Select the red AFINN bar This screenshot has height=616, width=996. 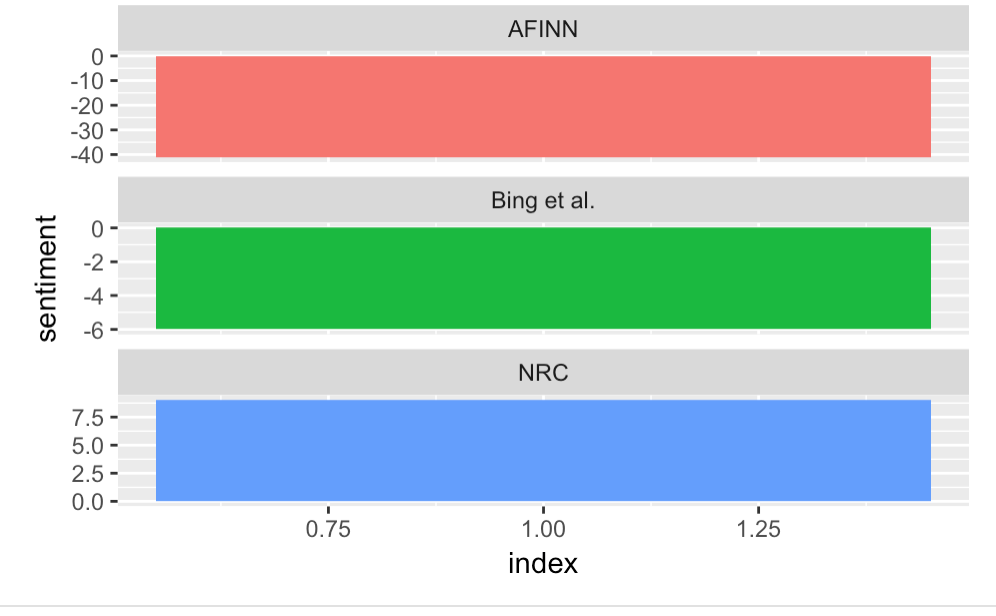pyautogui.click(x=543, y=107)
